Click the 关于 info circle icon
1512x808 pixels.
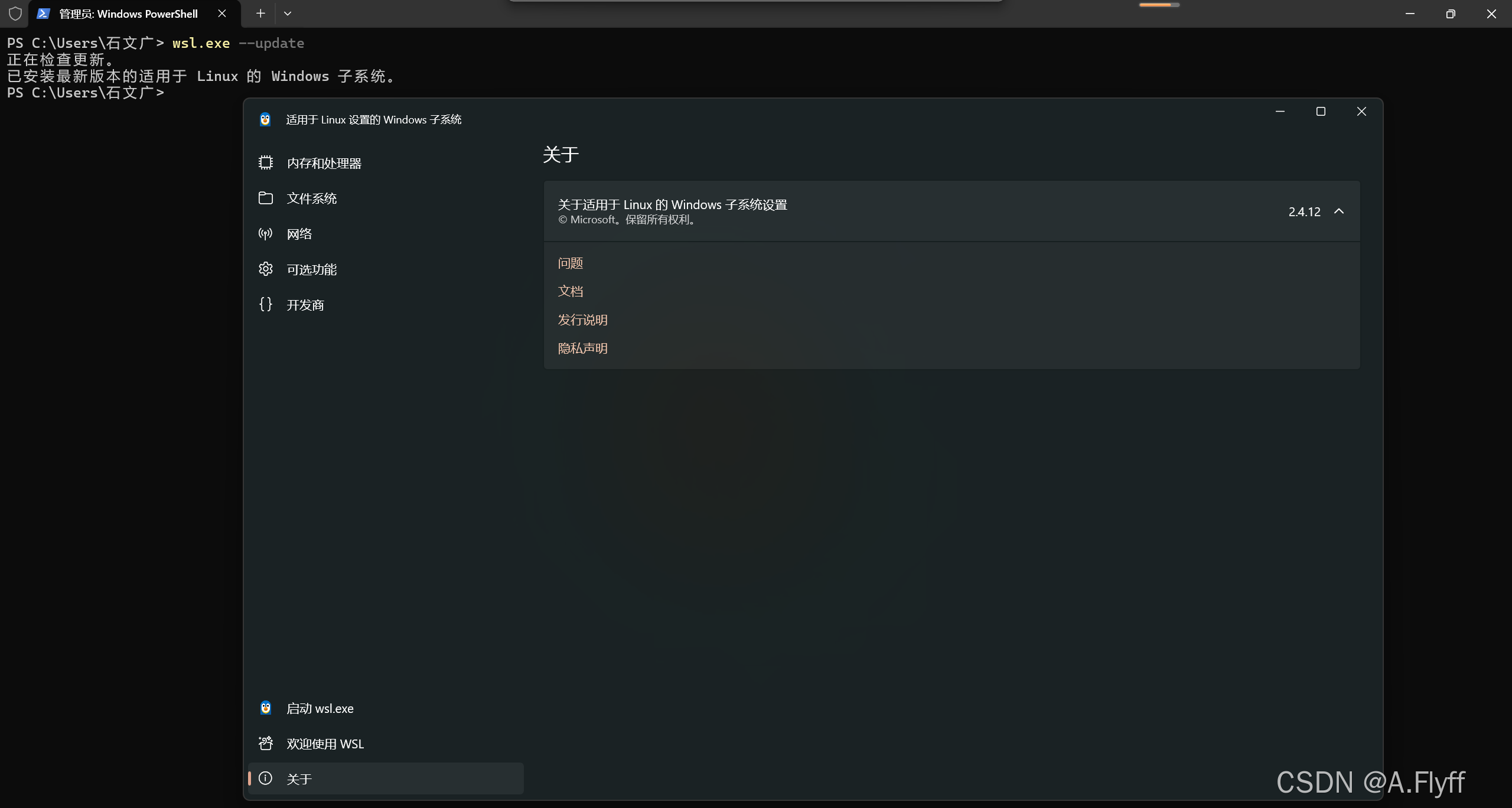pyautogui.click(x=266, y=778)
